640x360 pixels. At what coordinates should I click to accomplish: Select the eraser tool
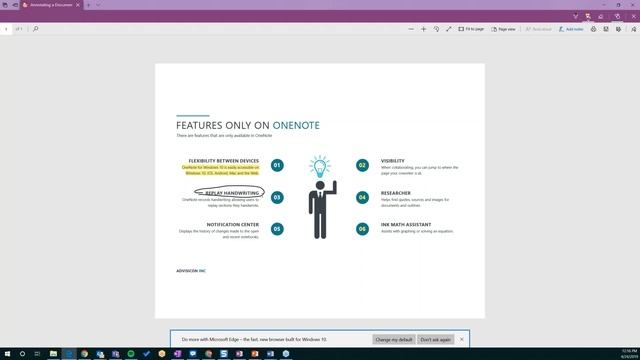601,16
